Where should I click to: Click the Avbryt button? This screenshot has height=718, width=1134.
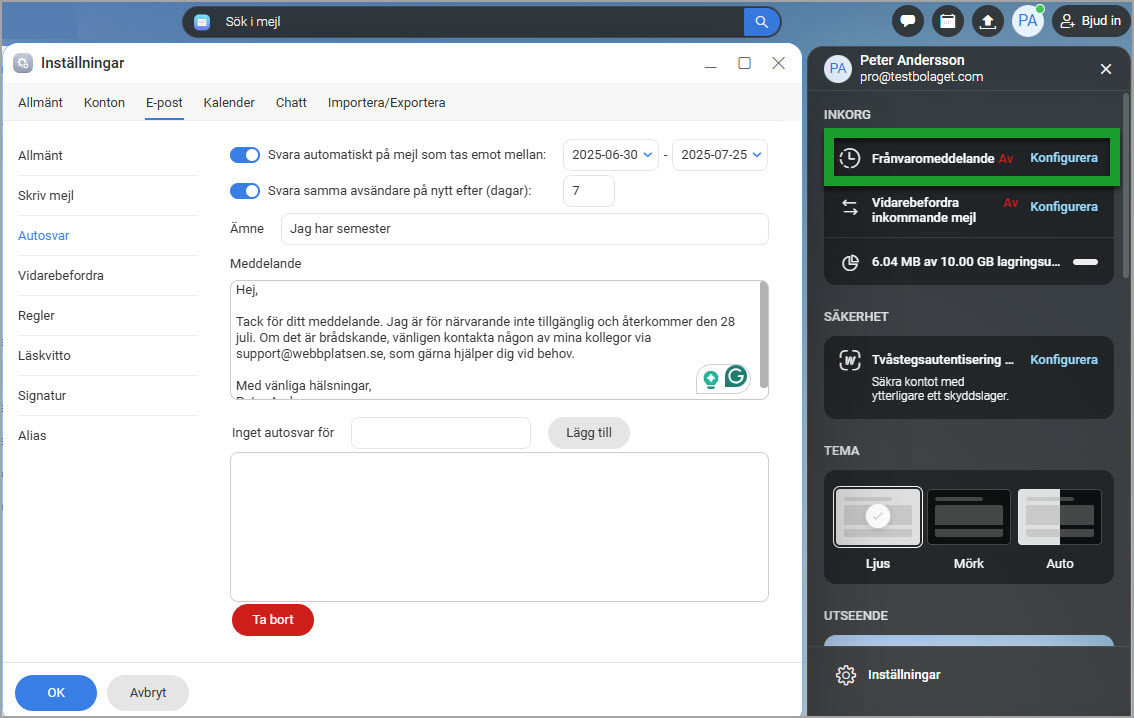(x=148, y=693)
